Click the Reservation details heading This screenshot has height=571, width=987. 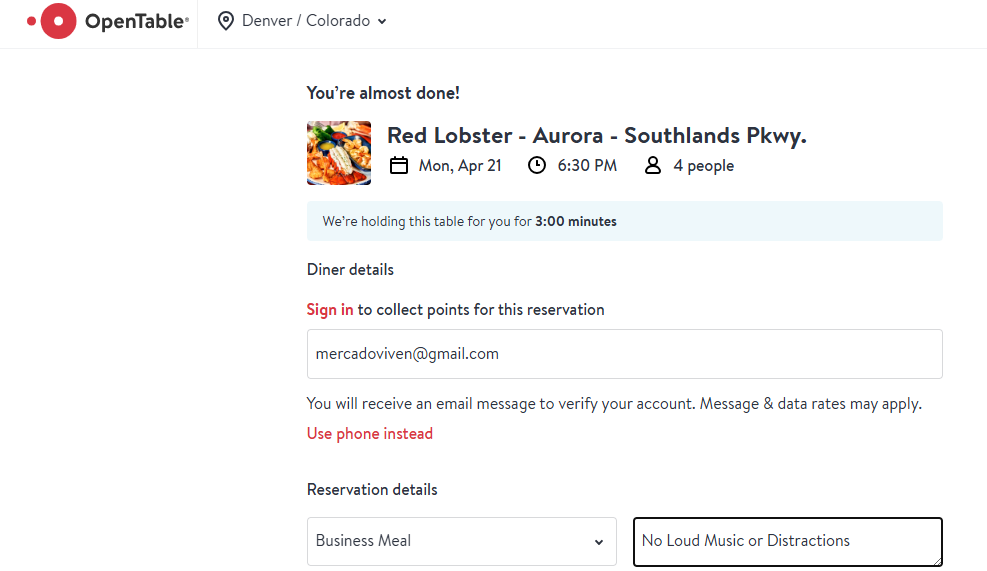click(372, 490)
